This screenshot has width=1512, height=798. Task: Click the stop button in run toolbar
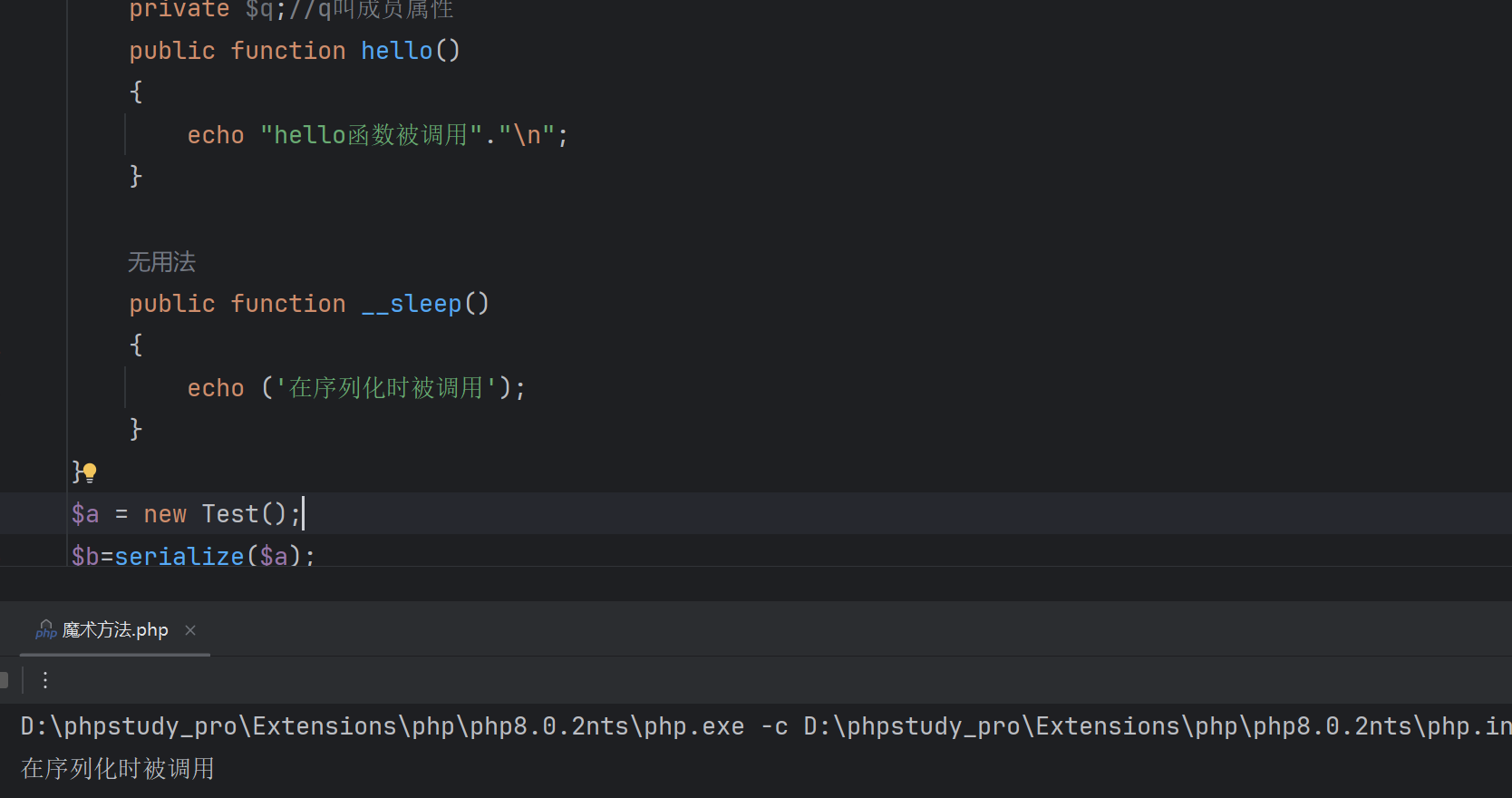(4, 680)
